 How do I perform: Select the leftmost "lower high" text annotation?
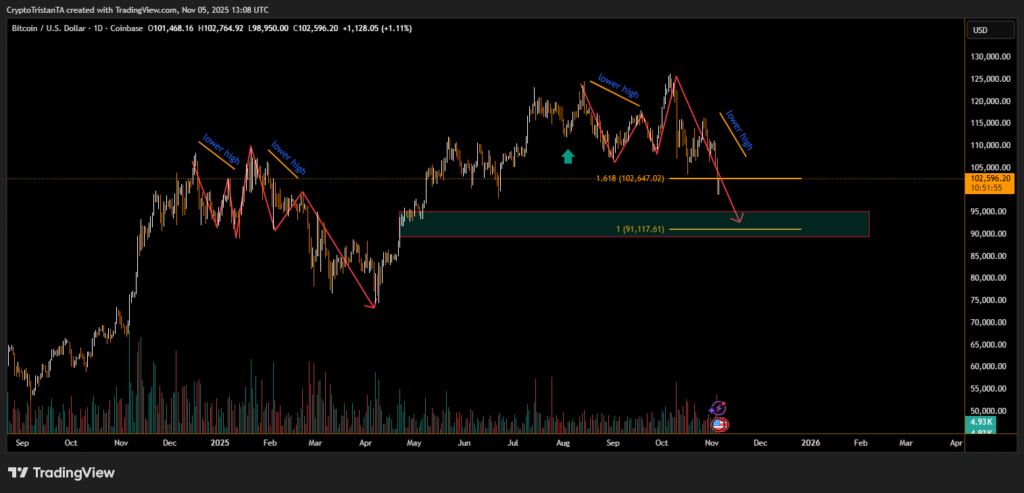[x=220, y=150]
